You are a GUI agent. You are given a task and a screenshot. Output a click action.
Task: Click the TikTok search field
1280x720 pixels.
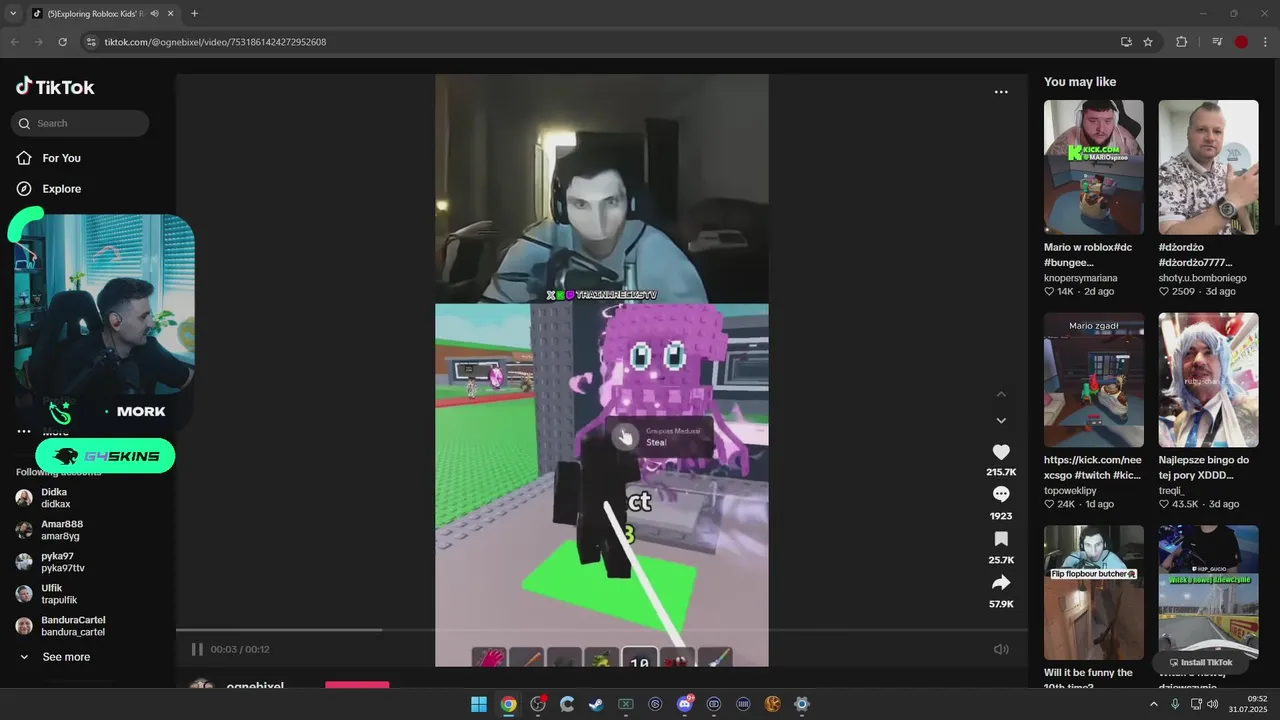[x=80, y=123]
